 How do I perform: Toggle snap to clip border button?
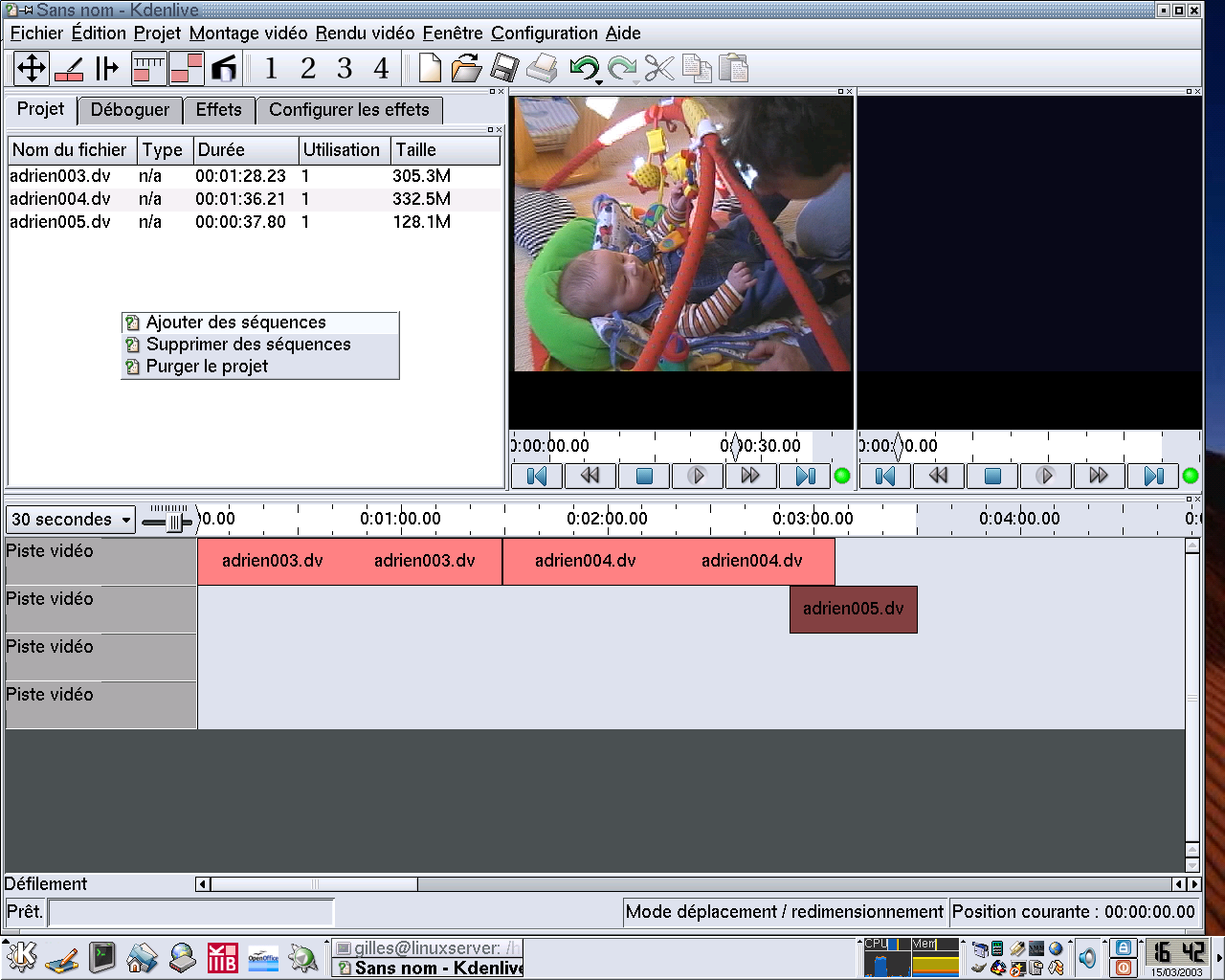tap(186, 69)
